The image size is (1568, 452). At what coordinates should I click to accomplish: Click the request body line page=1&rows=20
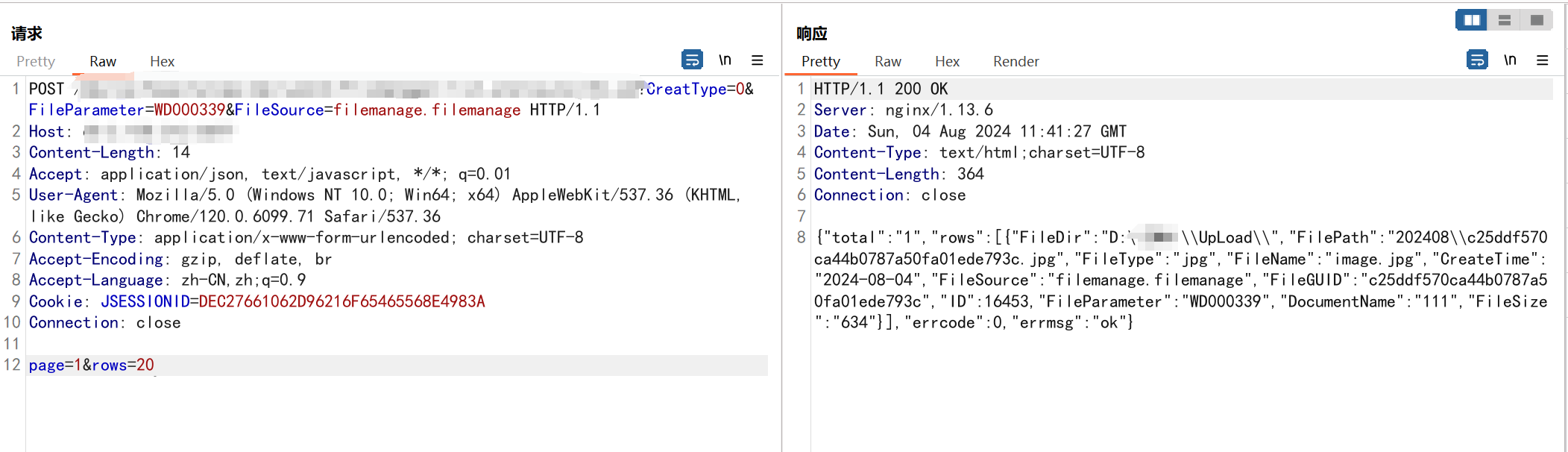(x=92, y=365)
